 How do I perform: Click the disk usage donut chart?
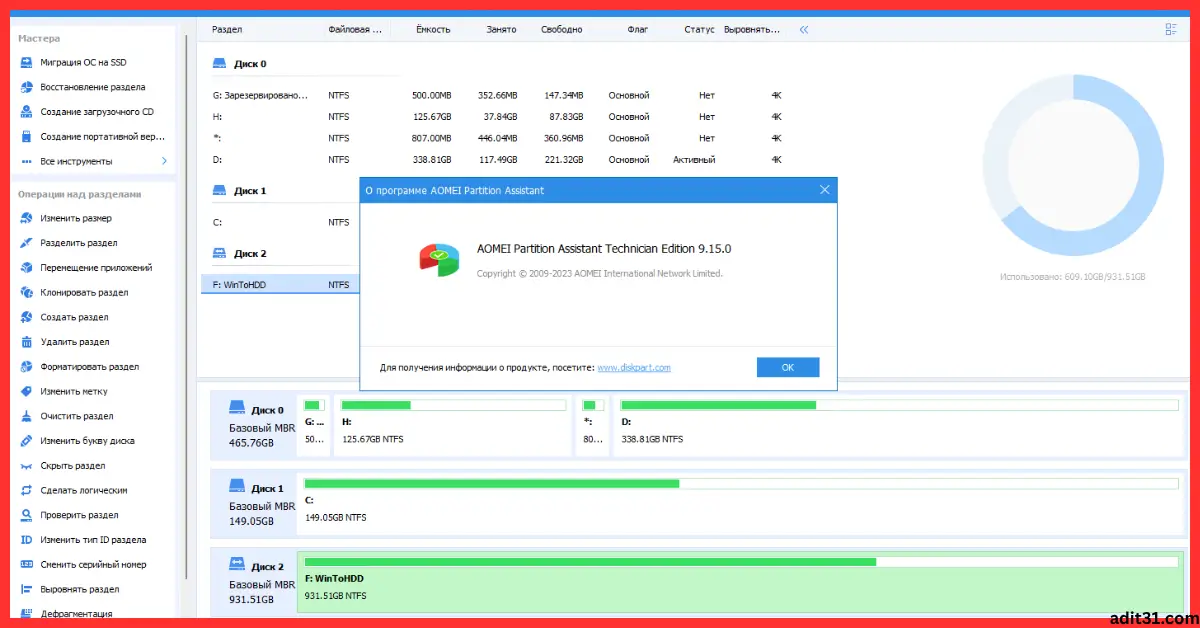click(x=1073, y=164)
